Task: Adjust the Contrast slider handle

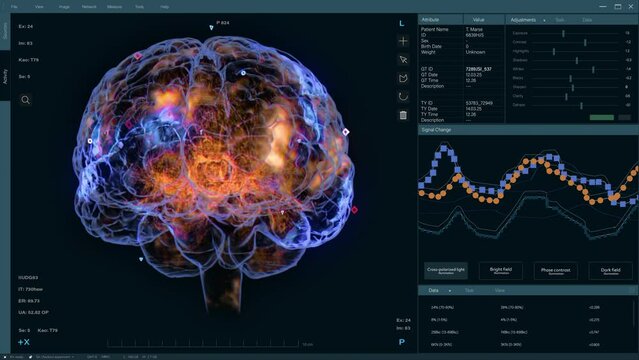Action: (585, 42)
